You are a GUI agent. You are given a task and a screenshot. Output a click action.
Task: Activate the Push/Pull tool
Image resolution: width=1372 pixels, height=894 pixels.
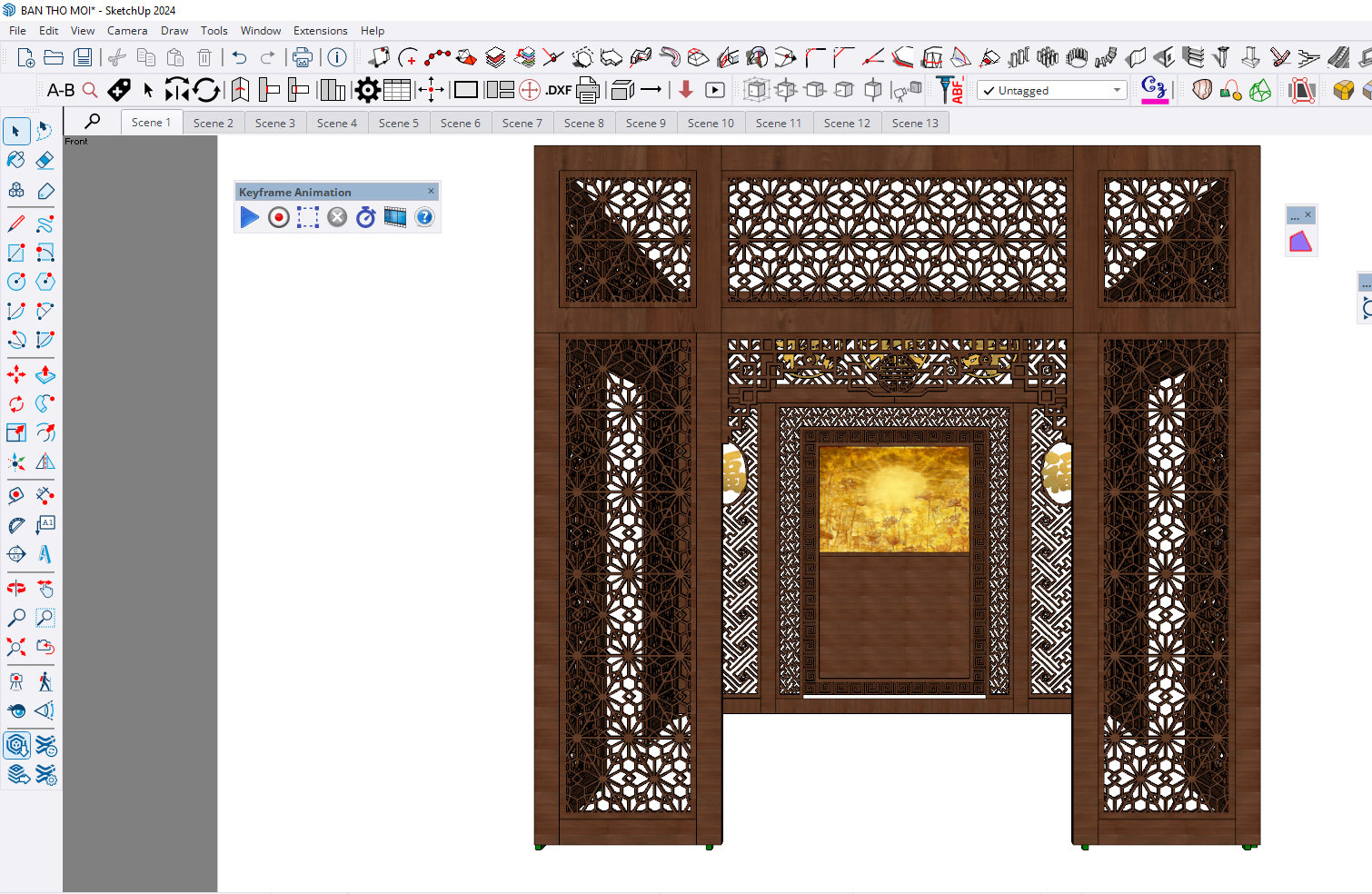pyautogui.click(x=45, y=374)
